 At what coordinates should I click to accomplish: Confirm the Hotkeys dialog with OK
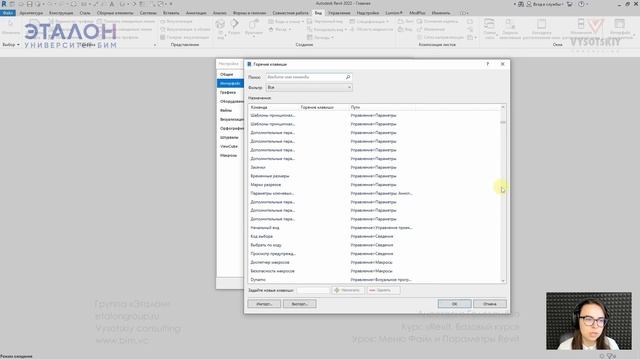point(455,304)
